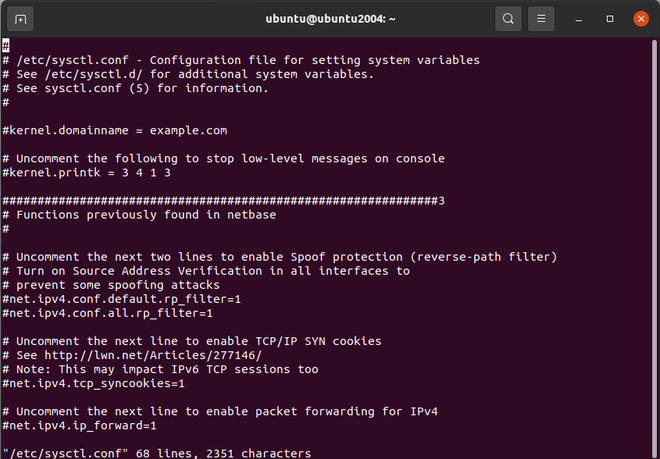Click the 'Uncomment the next line to enable packet forwarding' comment
Image resolution: width=660 pixels, height=459 pixels.
[x=220, y=411]
